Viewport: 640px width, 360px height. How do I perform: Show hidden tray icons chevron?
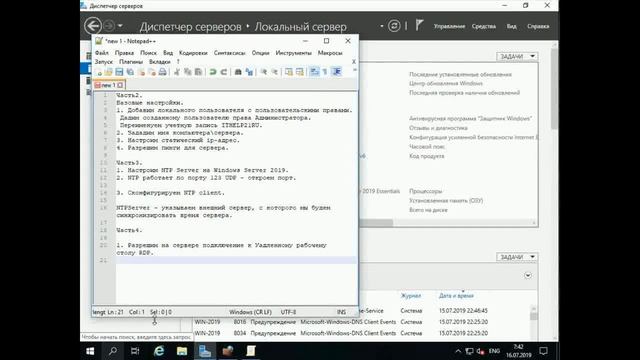[458, 351]
